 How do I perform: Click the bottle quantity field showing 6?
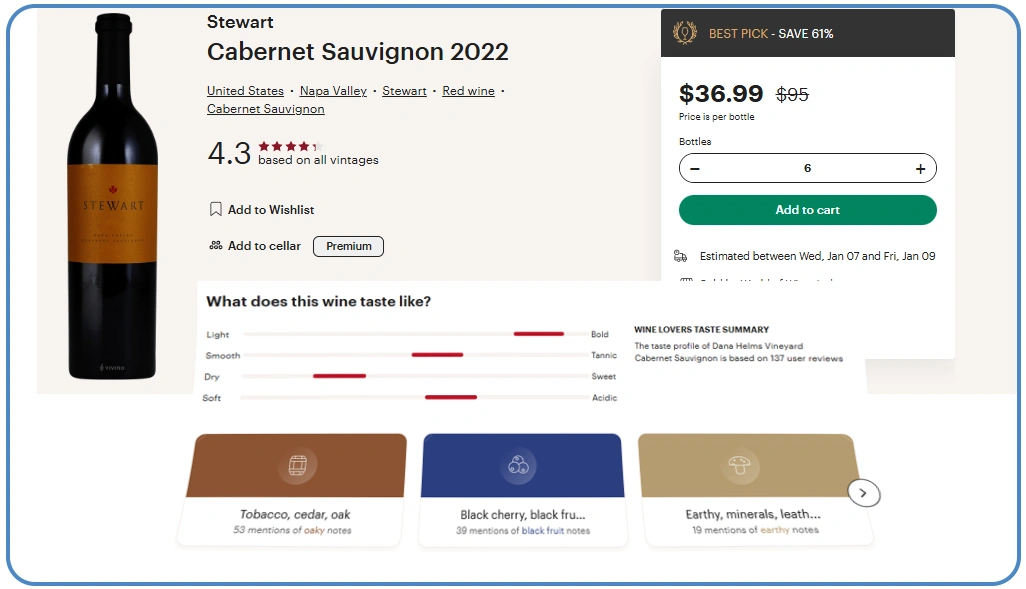pos(807,169)
